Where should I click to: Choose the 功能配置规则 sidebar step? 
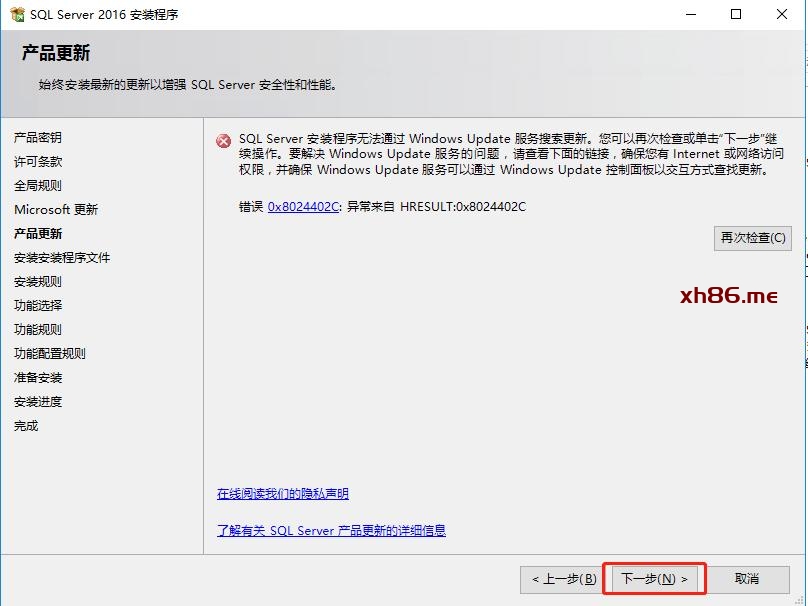[x=50, y=354]
